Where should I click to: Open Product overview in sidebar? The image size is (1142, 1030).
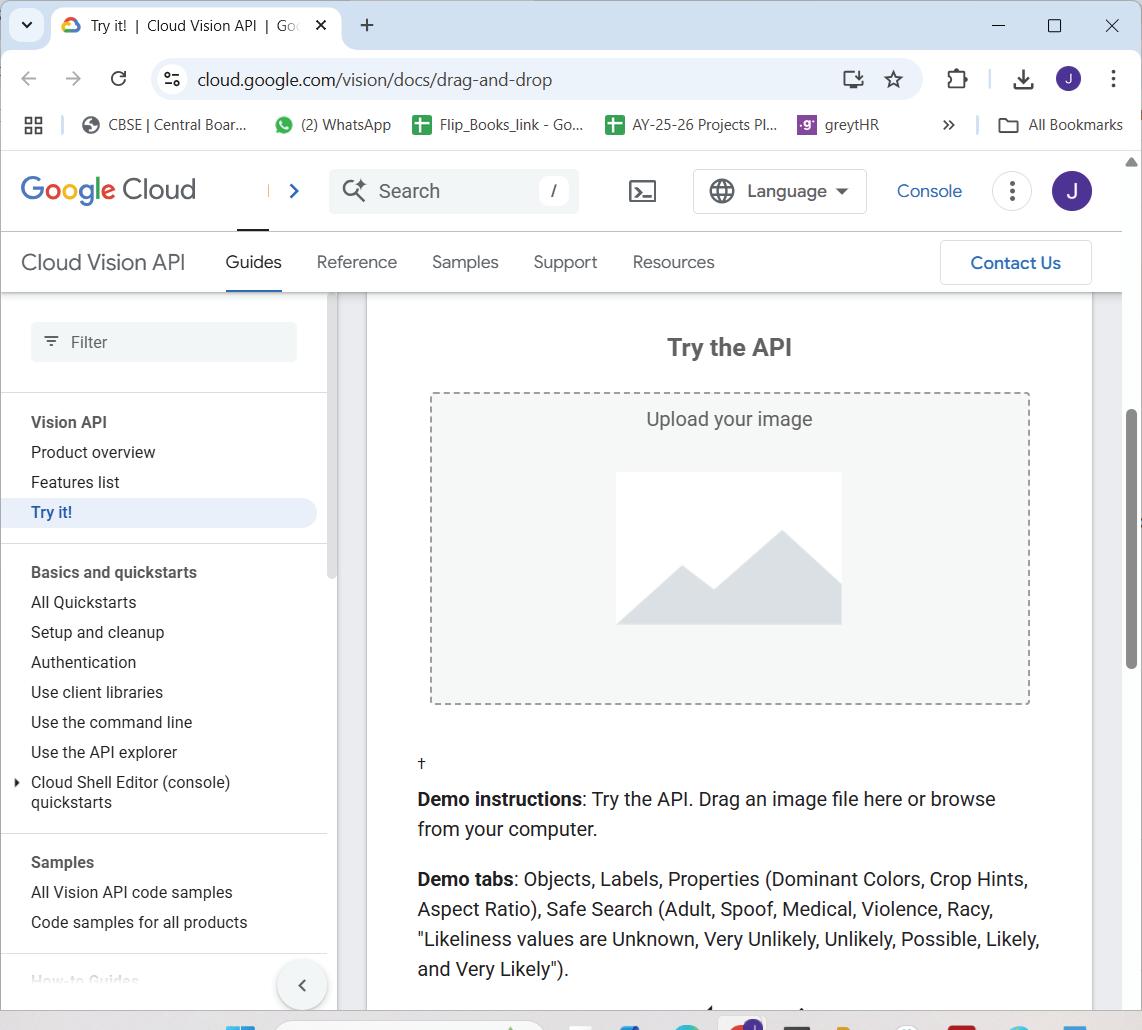(93, 452)
